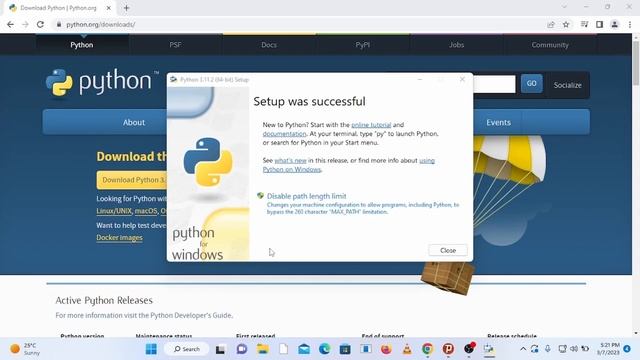Close the Download Python browser tab
The image size is (640, 360).
point(109,8)
